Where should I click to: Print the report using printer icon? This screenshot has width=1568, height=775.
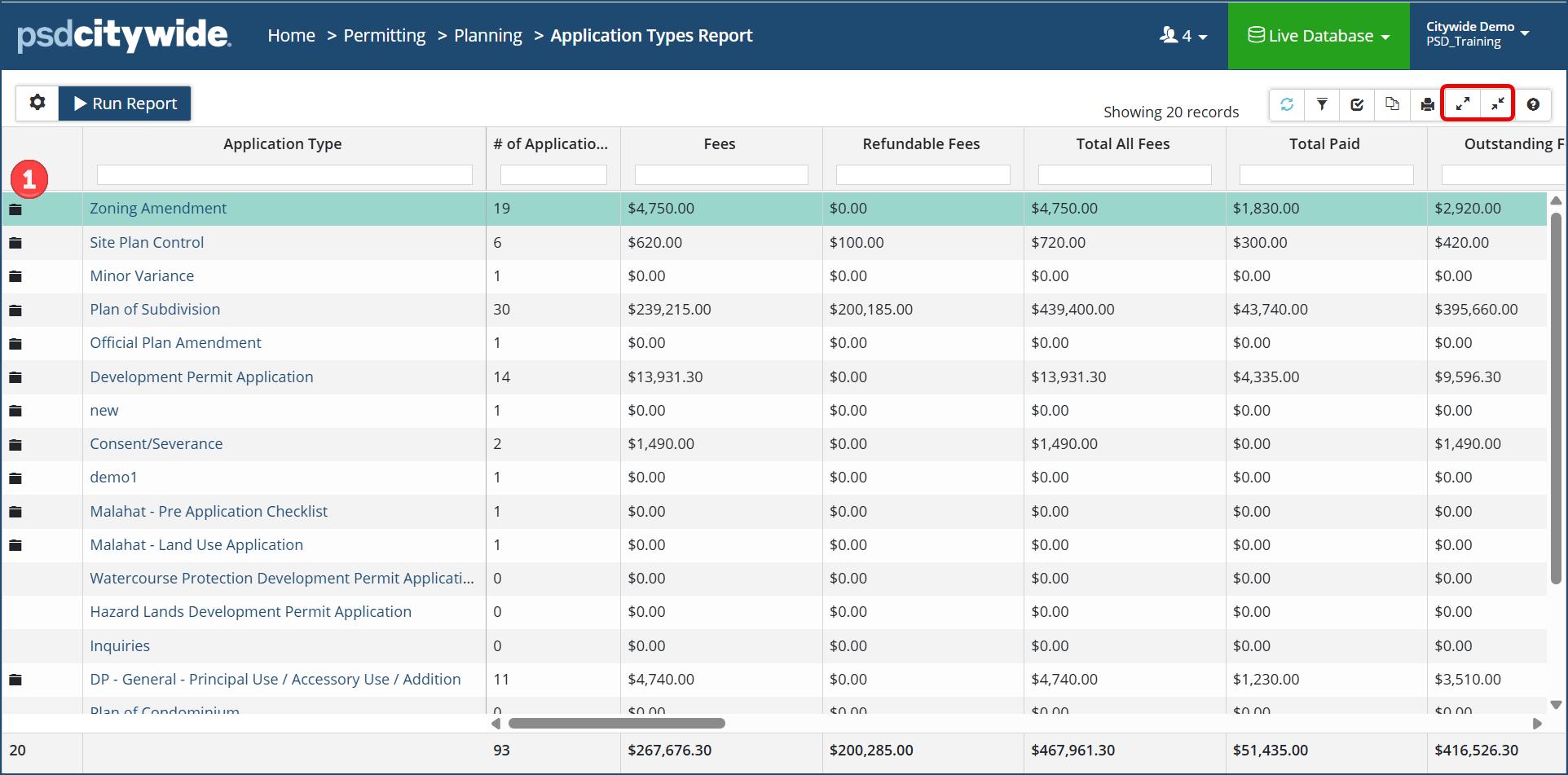pos(1427,104)
